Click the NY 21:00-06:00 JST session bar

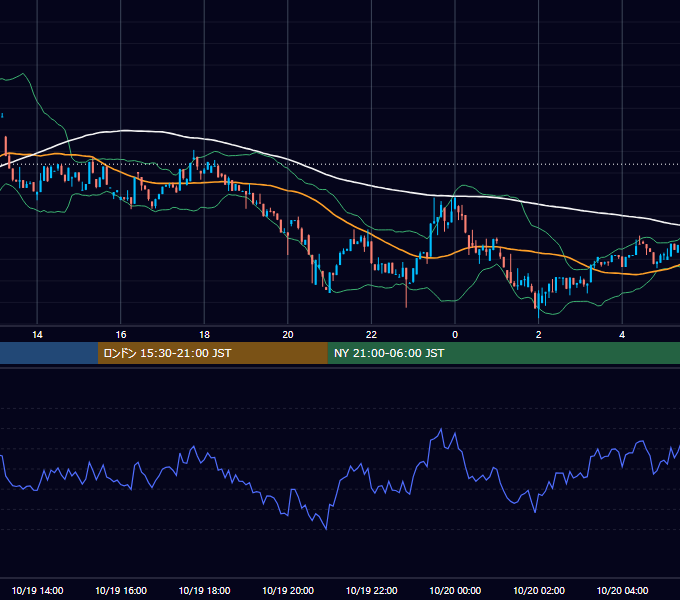tap(503, 353)
